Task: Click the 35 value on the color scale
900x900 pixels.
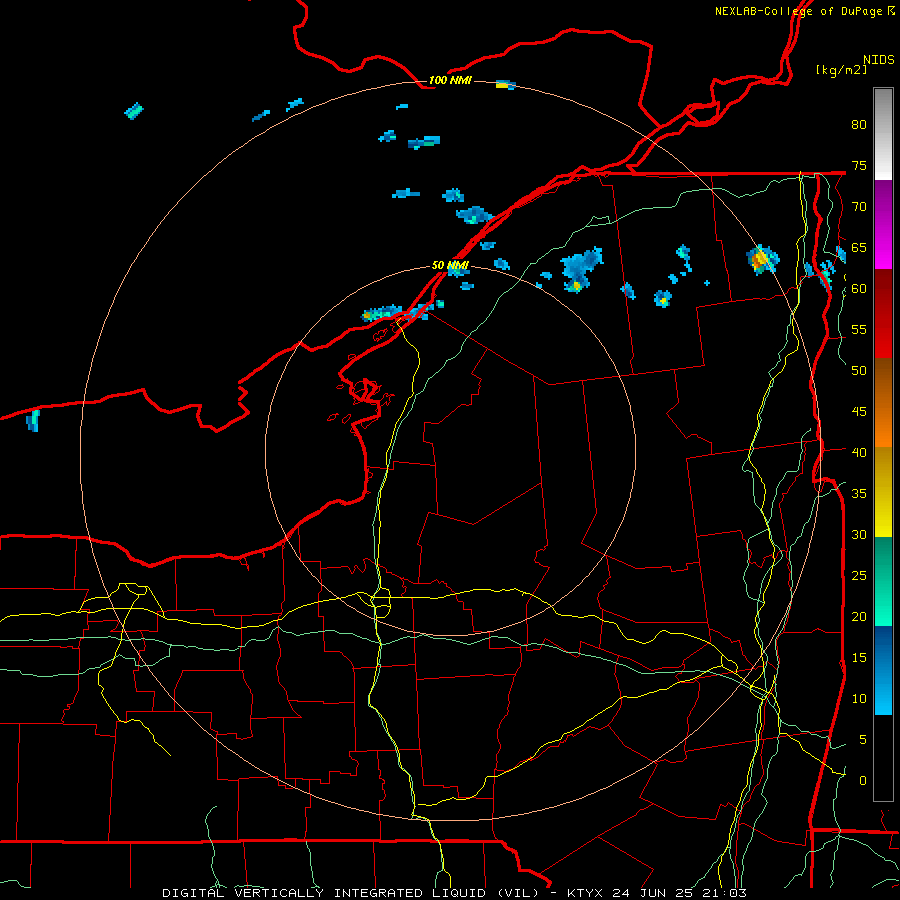Action: tap(859, 494)
